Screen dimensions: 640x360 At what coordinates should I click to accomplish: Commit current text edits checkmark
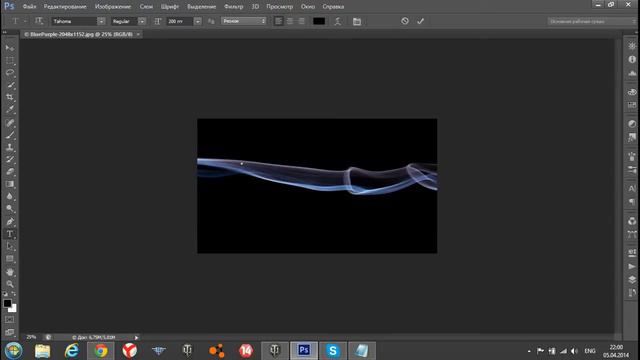(x=420, y=21)
